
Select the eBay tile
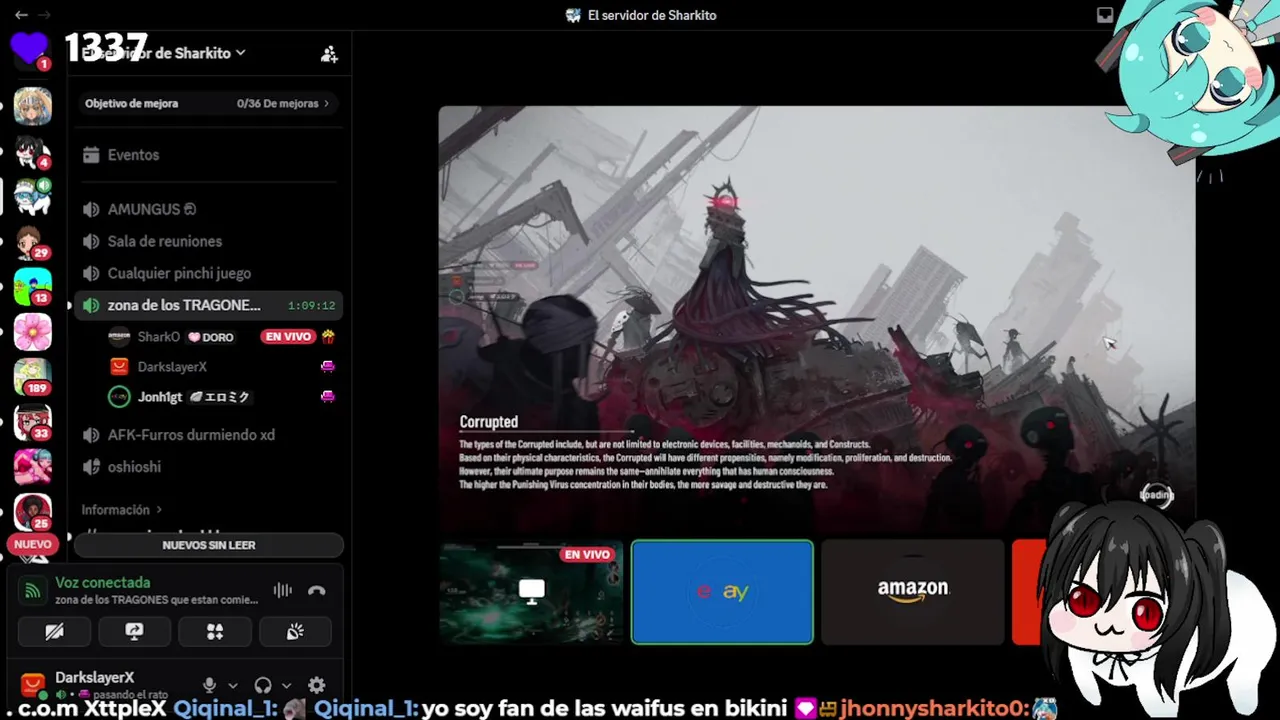[x=722, y=592]
